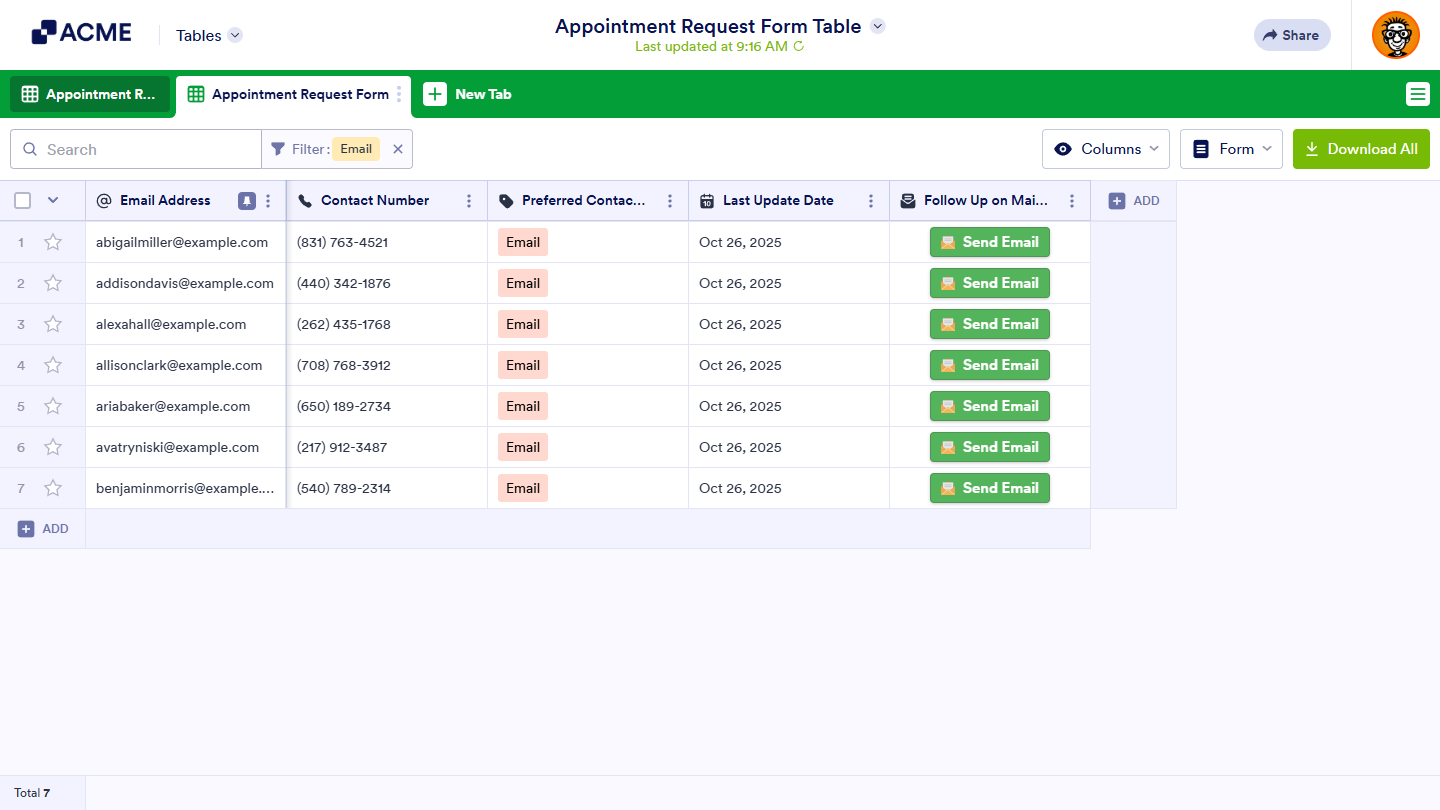This screenshot has height=810, width=1440.
Task: Check the select-all rows checkbox
Action: point(22,200)
